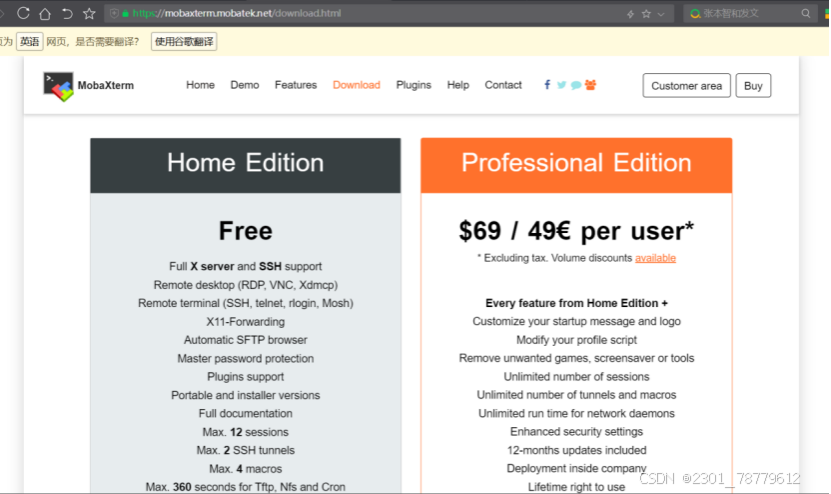Screen dimensions: 831x494
Task: Click the MobaXterm logo icon
Action: (58, 86)
